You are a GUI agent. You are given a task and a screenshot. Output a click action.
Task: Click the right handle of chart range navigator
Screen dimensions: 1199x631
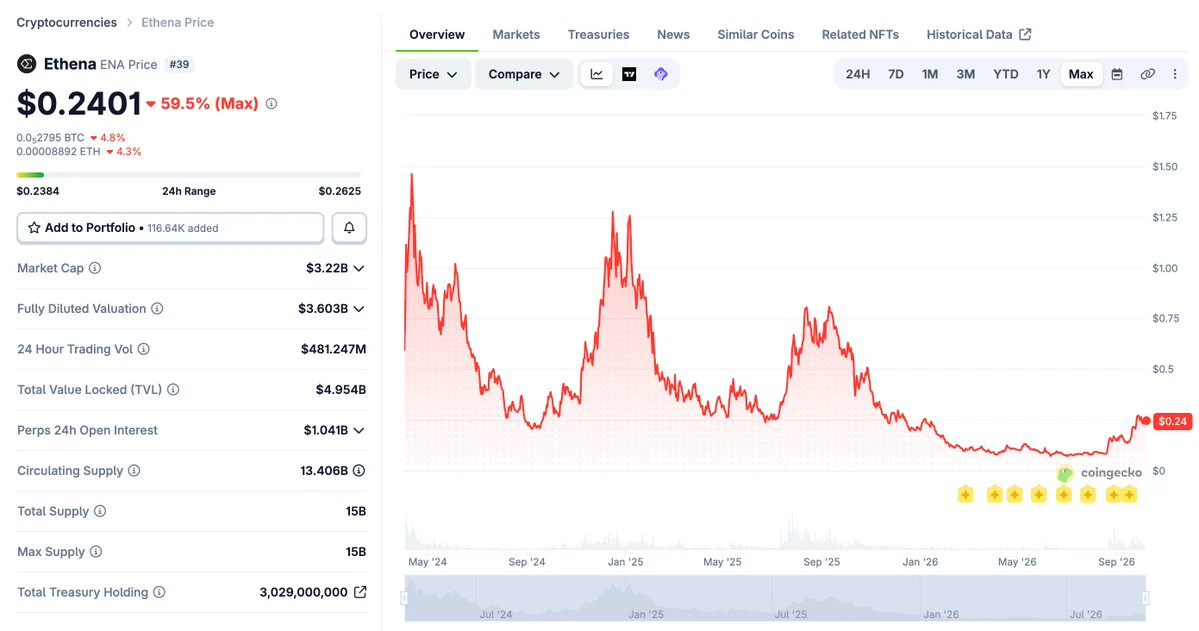[1145, 598]
